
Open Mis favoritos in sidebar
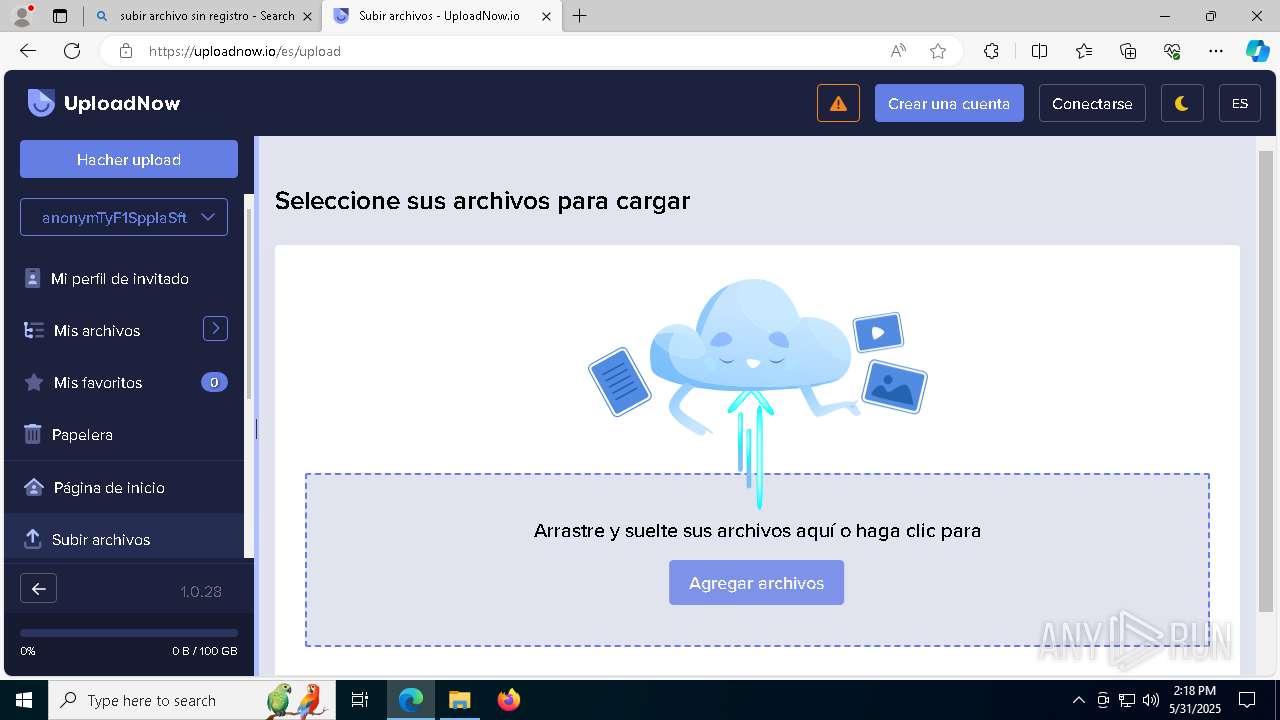pyautogui.click(x=98, y=383)
